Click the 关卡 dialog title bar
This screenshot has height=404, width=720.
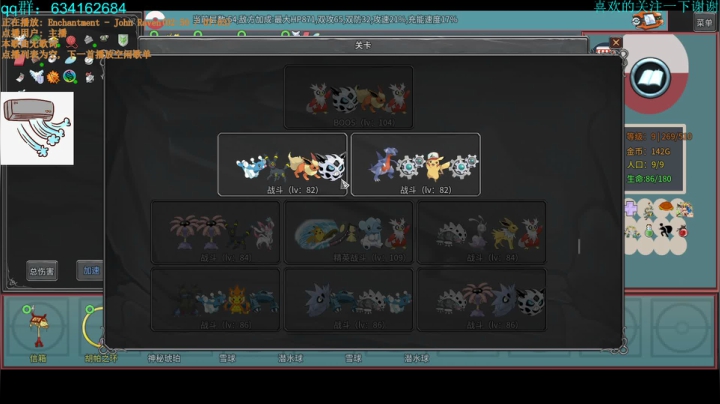363,45
